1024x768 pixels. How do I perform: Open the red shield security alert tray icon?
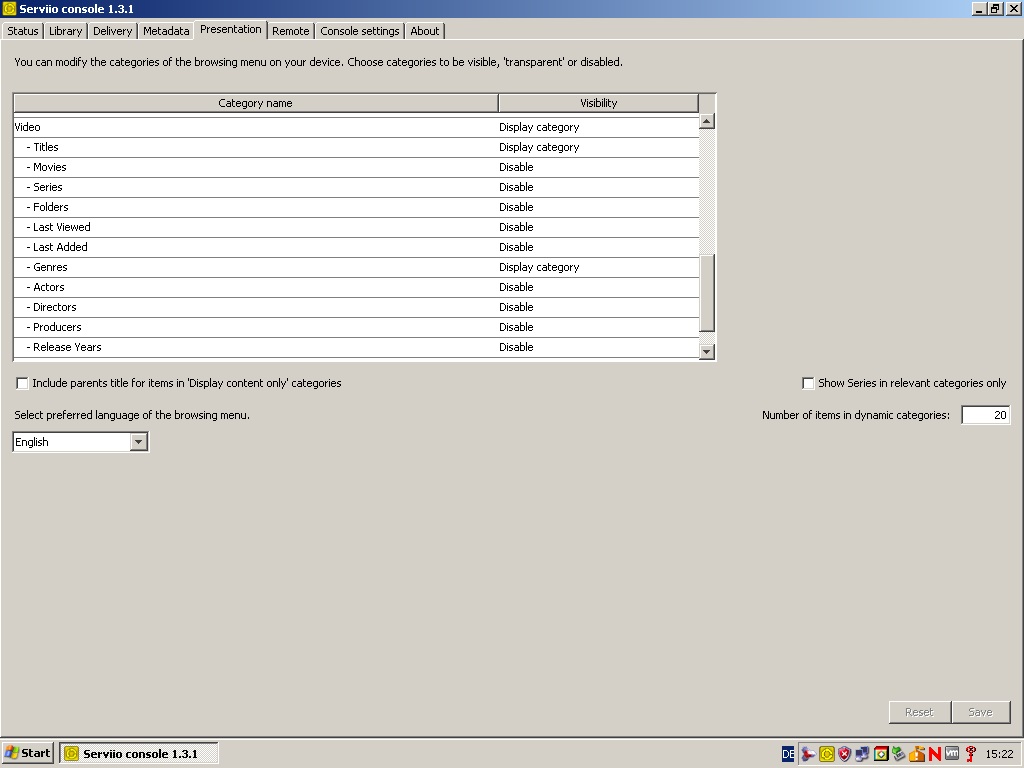(x=845, y=754)
